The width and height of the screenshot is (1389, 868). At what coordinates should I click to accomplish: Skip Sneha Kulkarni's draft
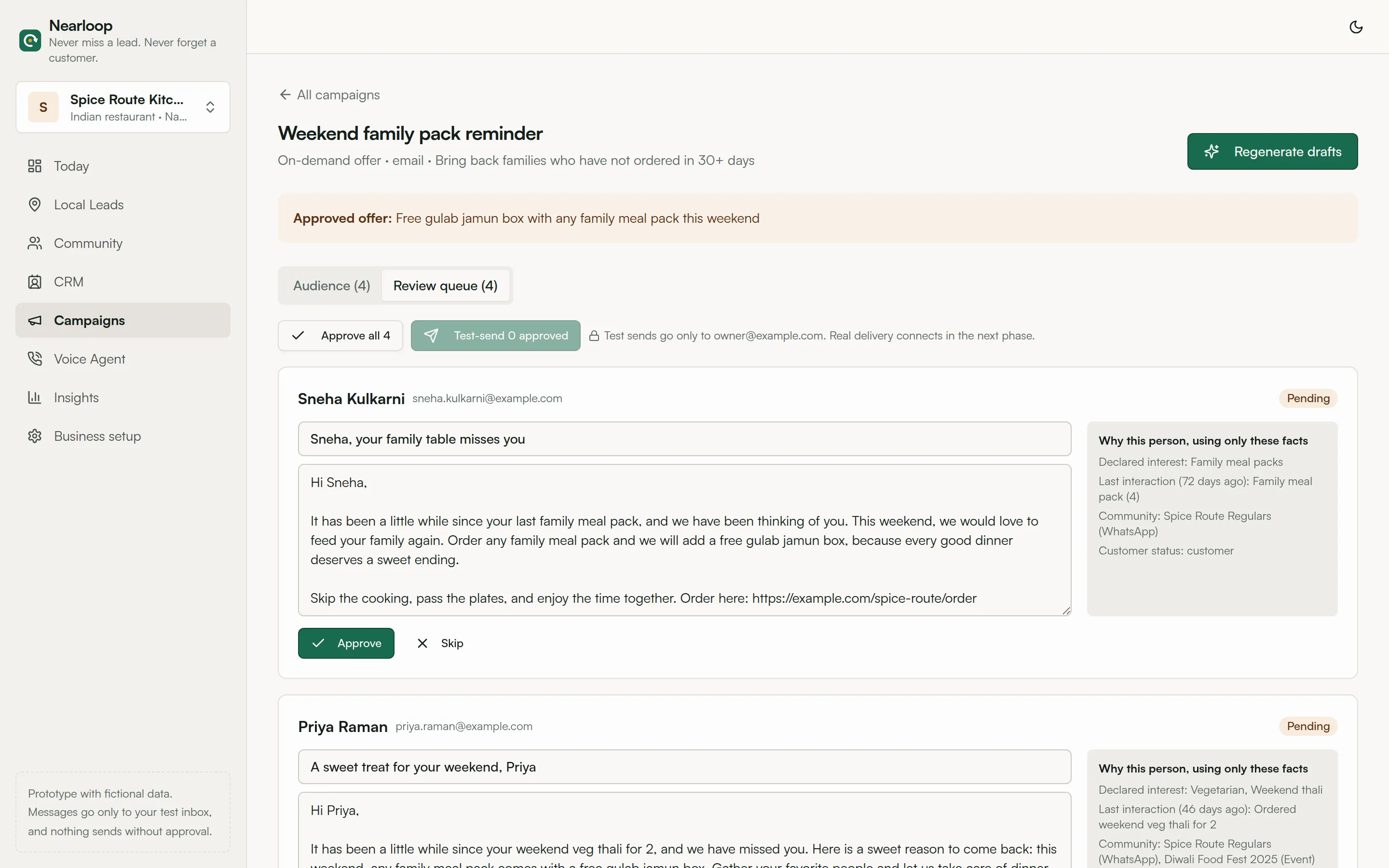[440, 643]
